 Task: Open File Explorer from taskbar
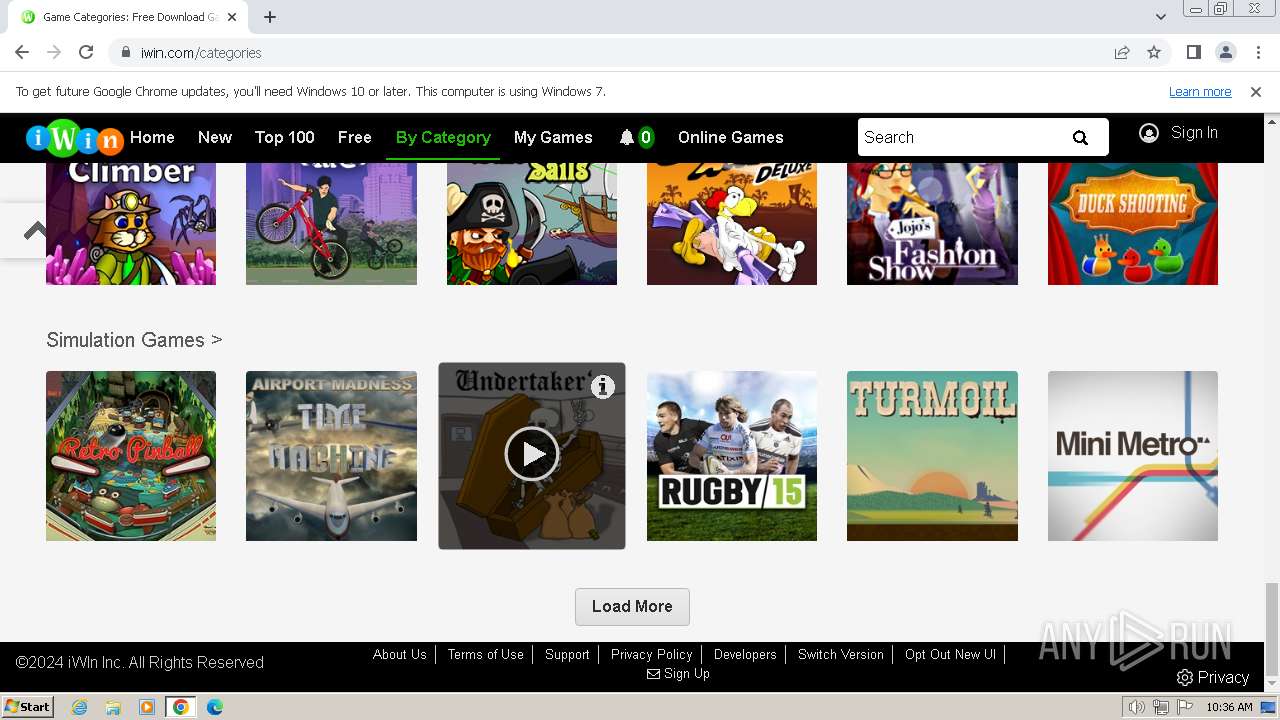[113, 707]
